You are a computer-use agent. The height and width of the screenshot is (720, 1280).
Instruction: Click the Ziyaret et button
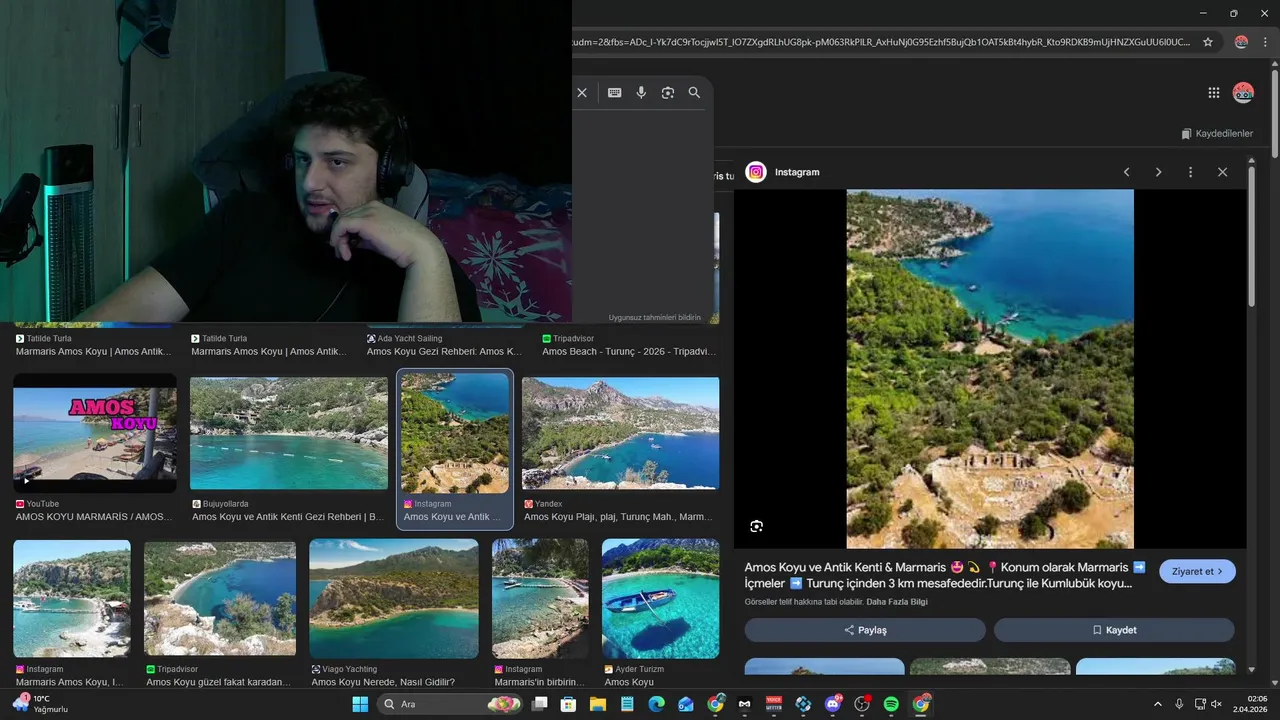coord(1197,571)
